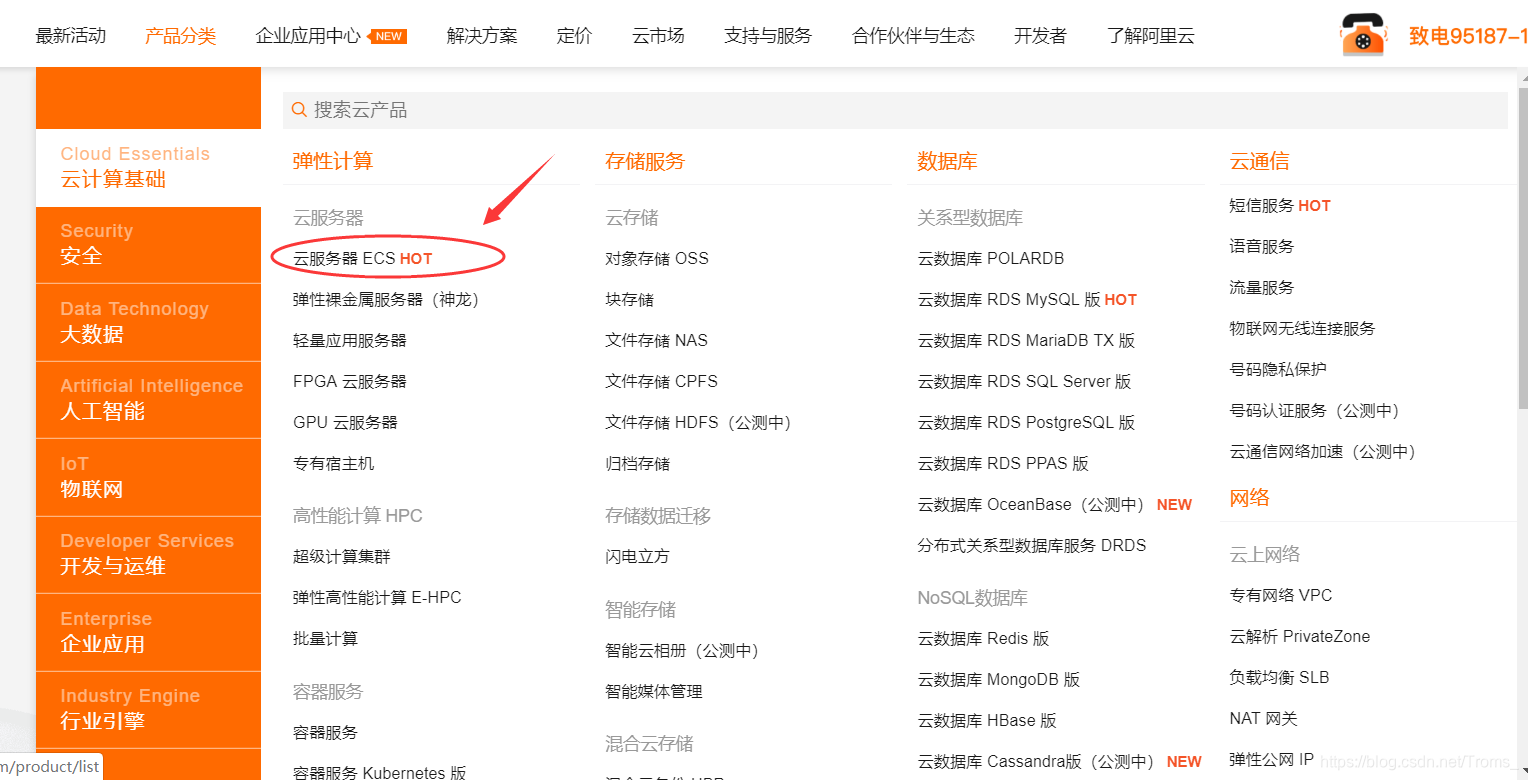Select the 人工智能 category
This screenshot has height=780, width=1528.
[148, 399]
